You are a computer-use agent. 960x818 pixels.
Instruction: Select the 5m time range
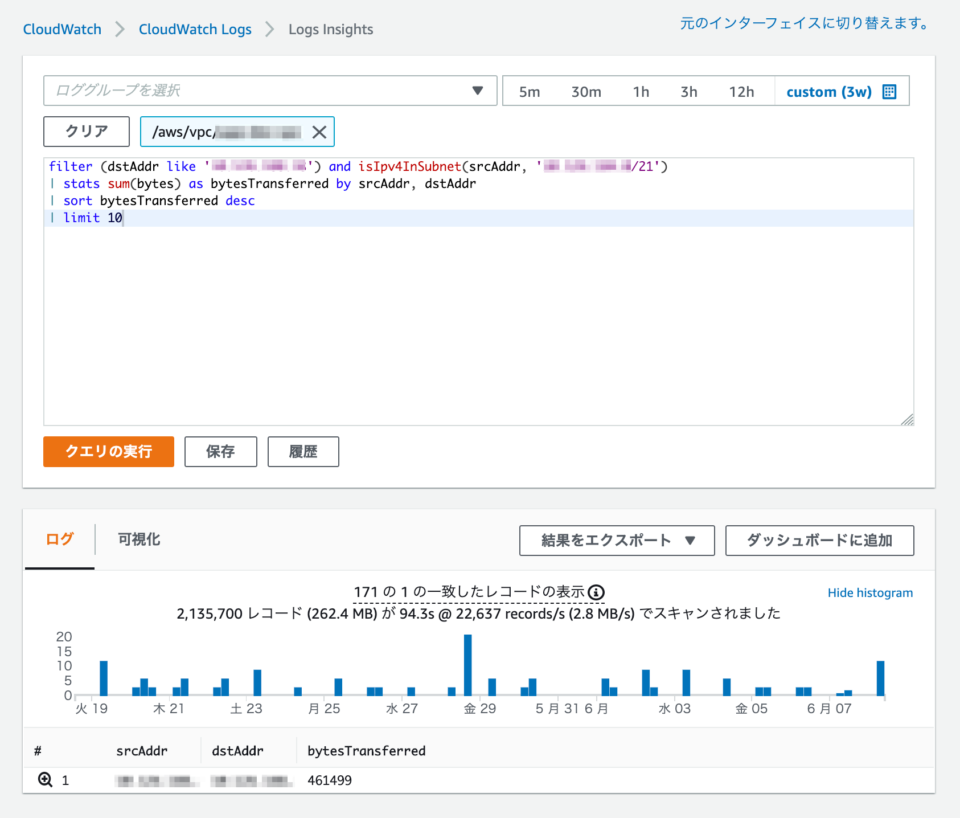[x=529, y=92]
